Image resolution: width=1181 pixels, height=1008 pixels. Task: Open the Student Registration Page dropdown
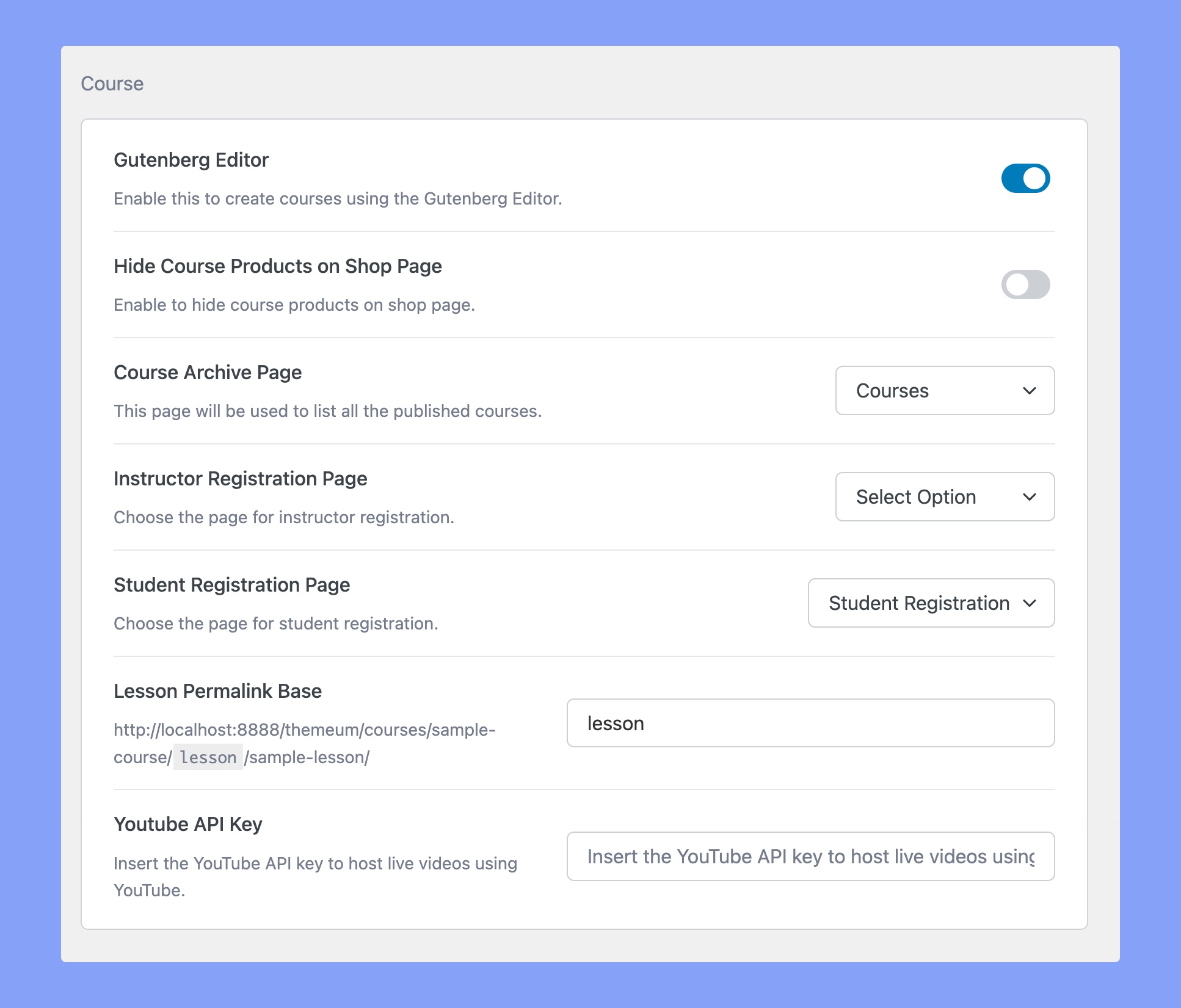(x=931, y=603)
